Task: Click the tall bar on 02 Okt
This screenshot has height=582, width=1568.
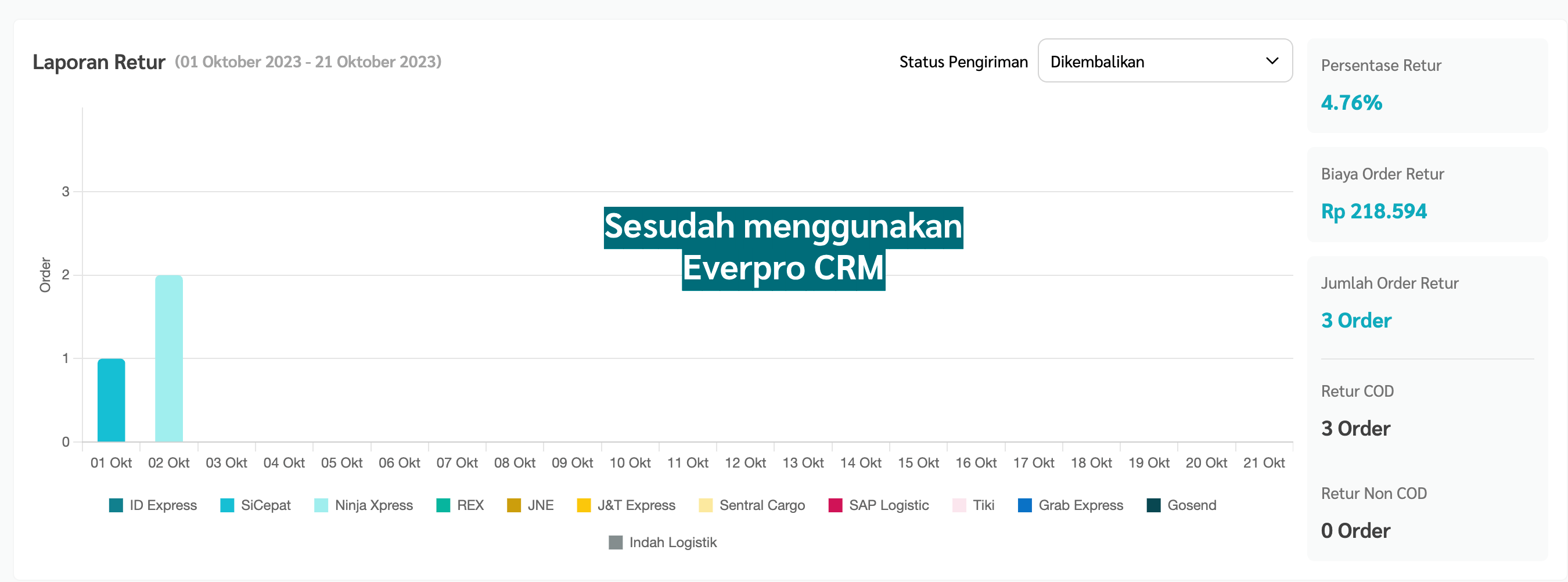Action: click(168, 359)
